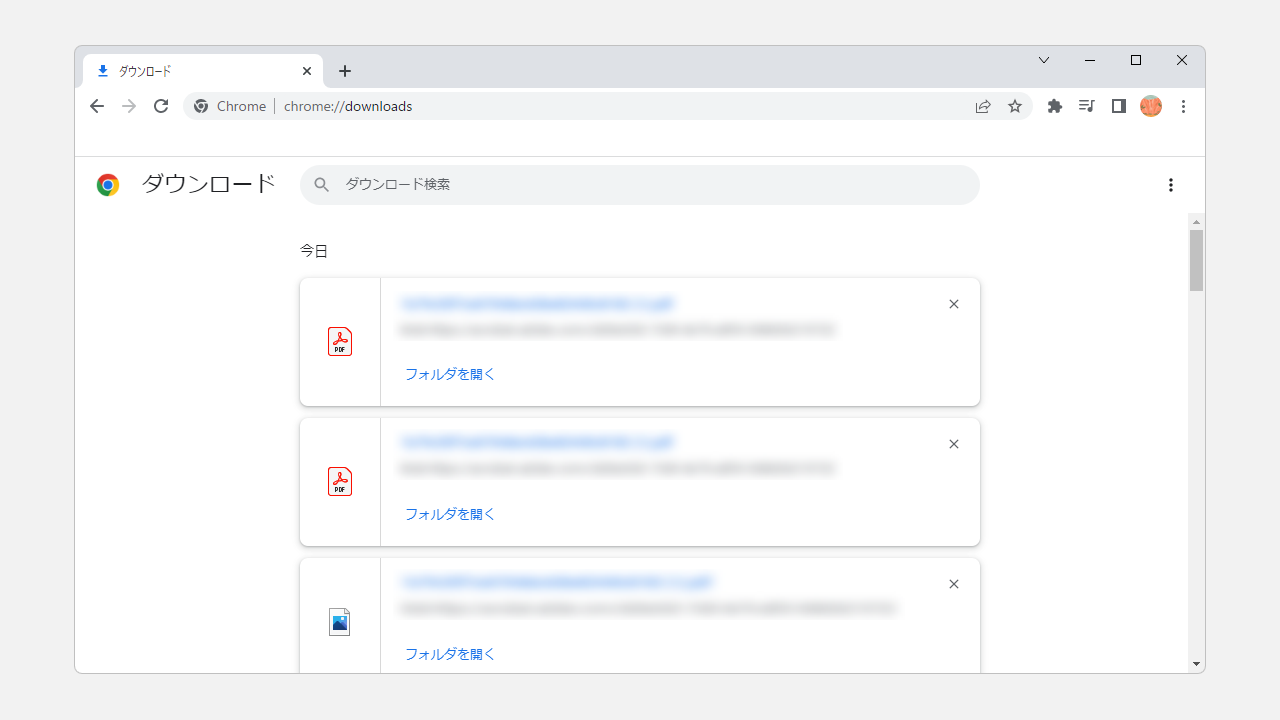Image resolution: width=1280 pixels, height=720 pixels.
Task: Remove the image file download from list
Action: coord(953,584)
